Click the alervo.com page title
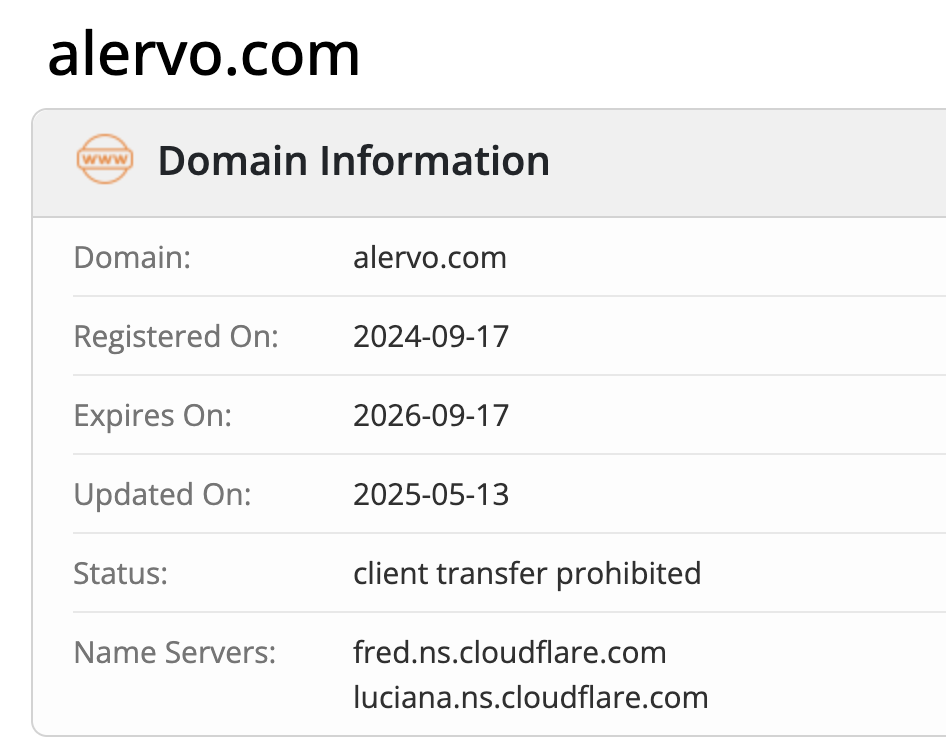The image size is (946, 748). (204, 54)
